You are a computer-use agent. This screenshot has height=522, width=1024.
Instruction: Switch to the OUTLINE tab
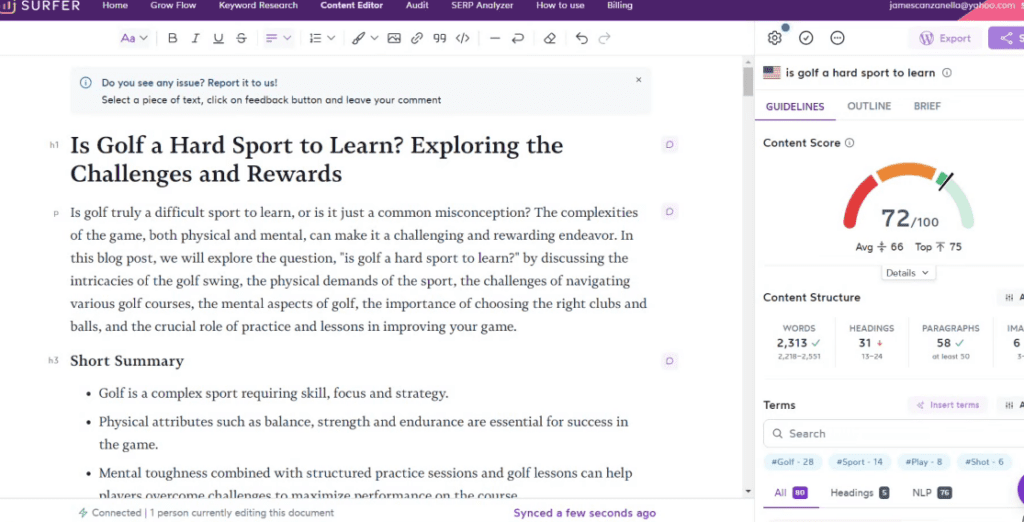(869, 106)
